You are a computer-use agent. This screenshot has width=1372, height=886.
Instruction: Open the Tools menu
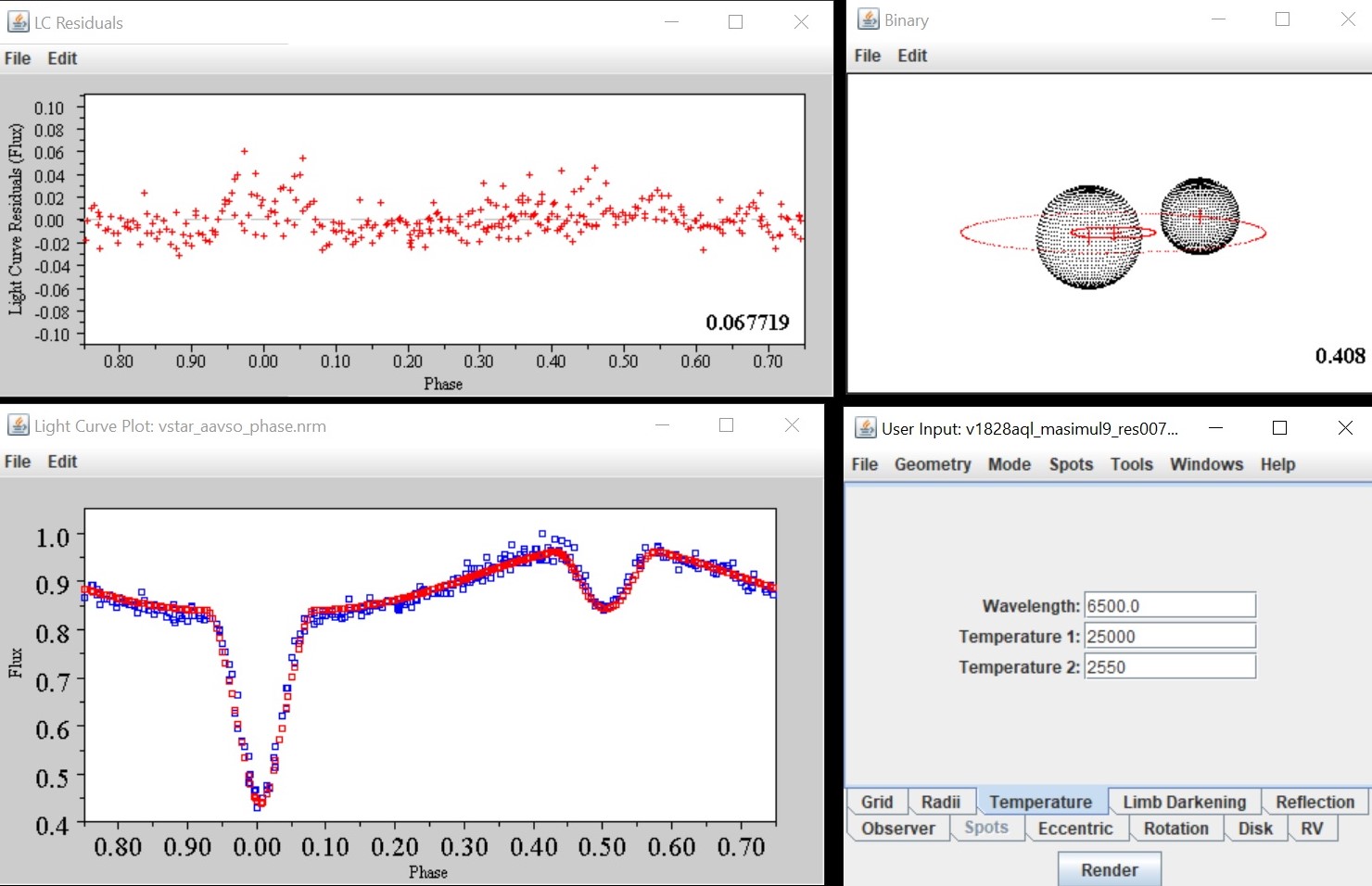coord(1131,464)
